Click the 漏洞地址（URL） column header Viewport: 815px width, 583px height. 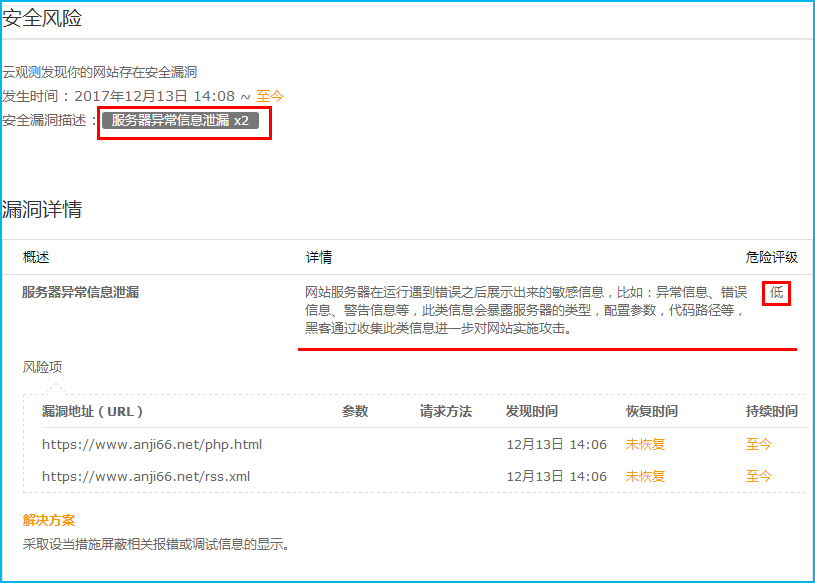coord(93,411)
